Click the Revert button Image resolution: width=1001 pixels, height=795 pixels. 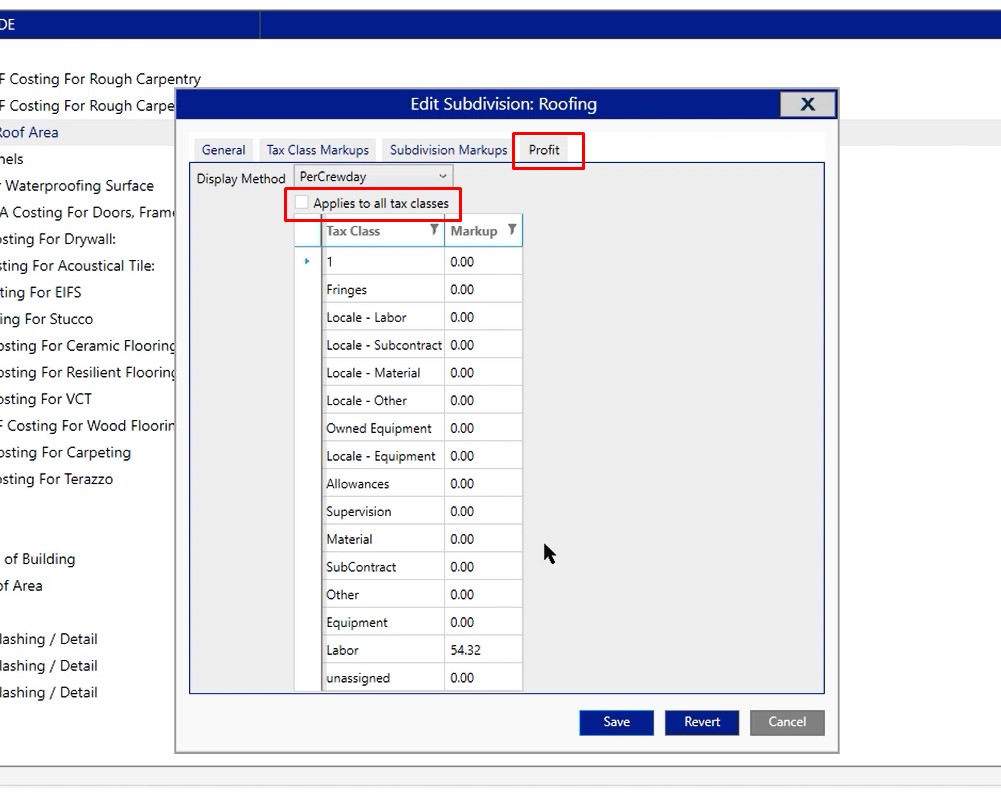(701, 722)
